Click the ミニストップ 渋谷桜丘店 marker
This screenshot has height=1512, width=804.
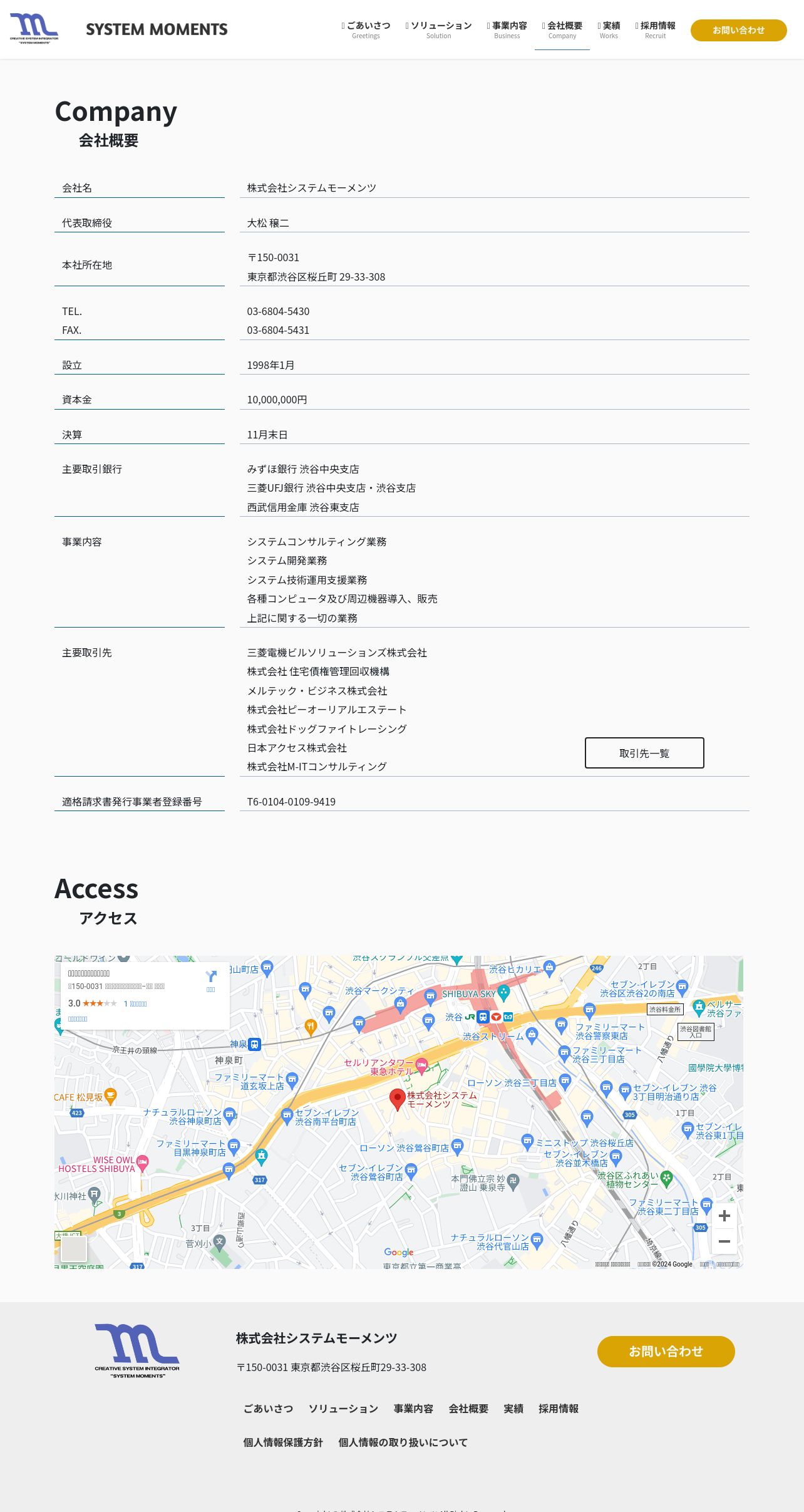[x=527, y=1142]
